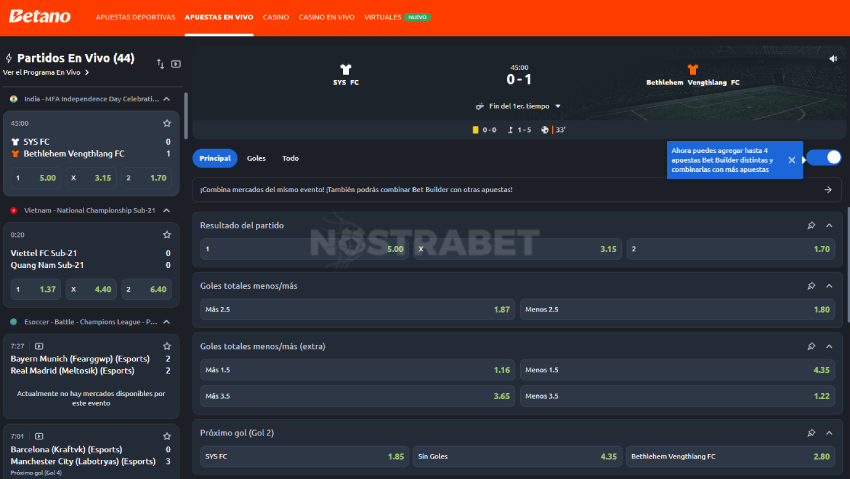Toggle the Bet Builder switch
The width and height of the screenshot is (850, 479).
point(823,158)
